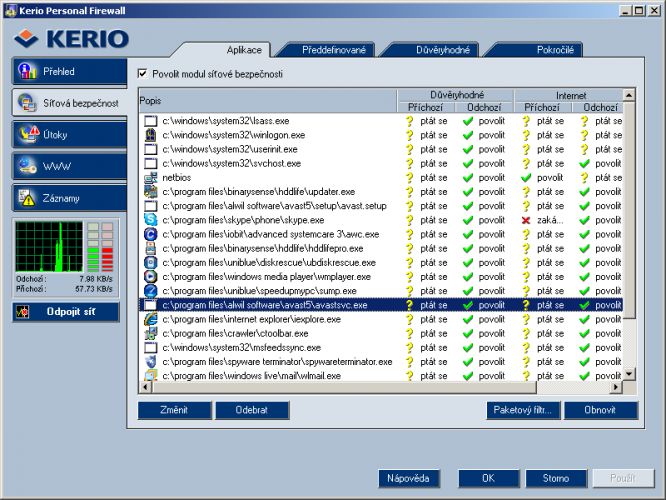Click the Internet Odchozí column header
The width and height of the screenshot is (666, 500).
point(598,107)
